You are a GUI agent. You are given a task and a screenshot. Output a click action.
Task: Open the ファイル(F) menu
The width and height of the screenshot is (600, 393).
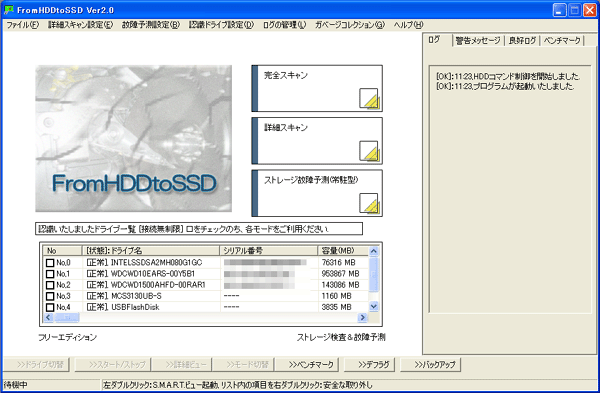click(x=23, y=25)
